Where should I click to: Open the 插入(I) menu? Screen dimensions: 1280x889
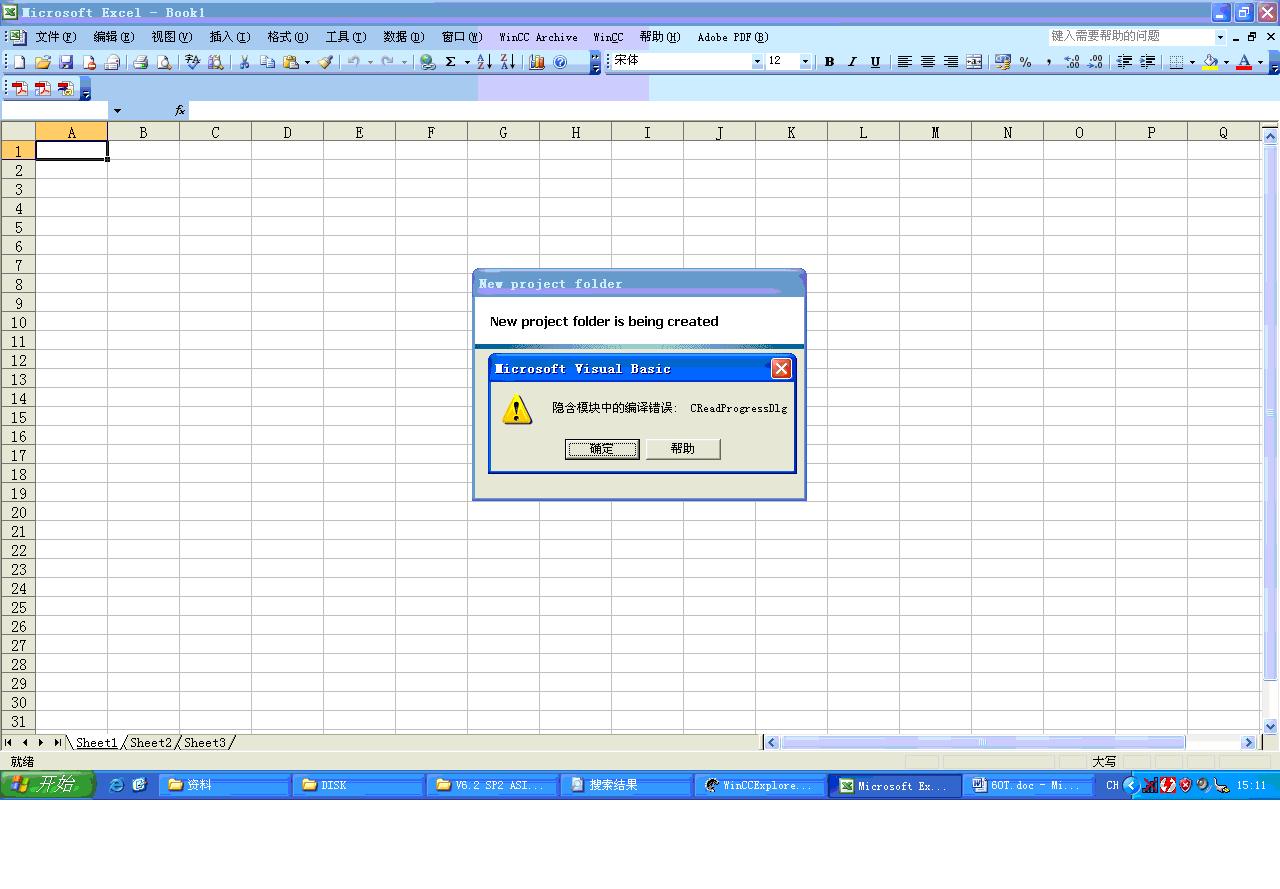coord(229,37)
